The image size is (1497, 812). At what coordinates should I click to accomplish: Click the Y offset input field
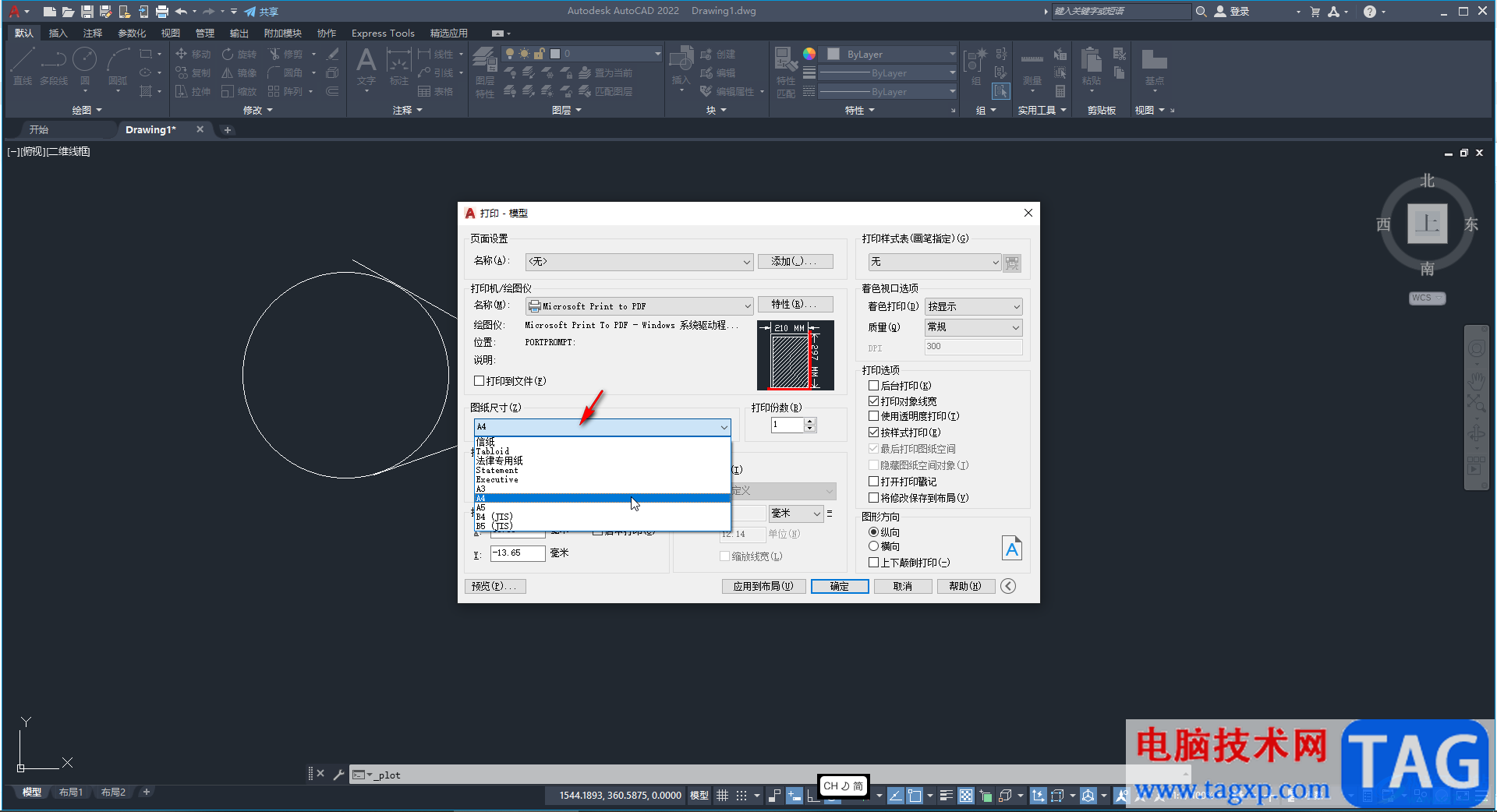coord(517,553)
